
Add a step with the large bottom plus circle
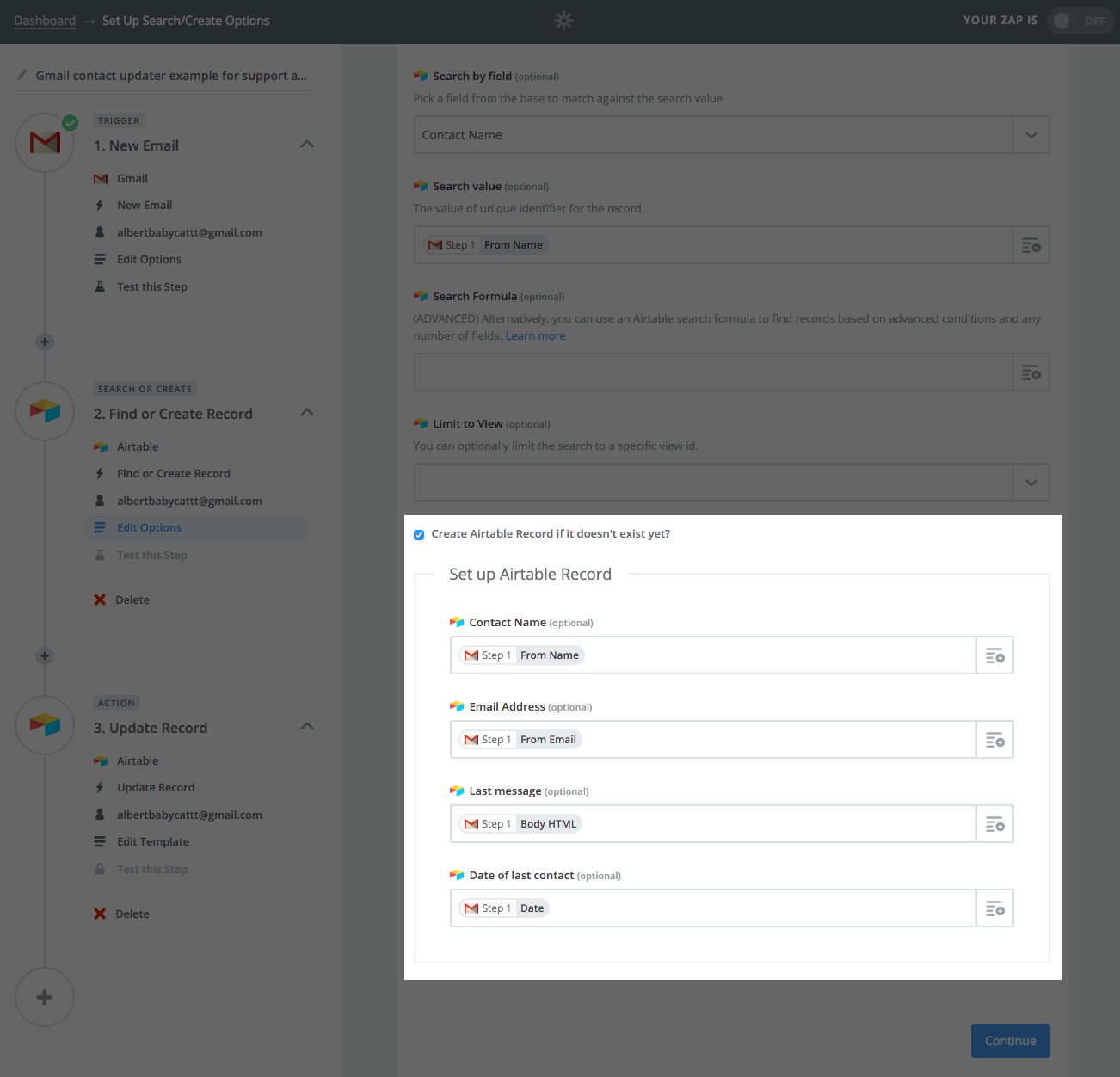tap(45, 997)
